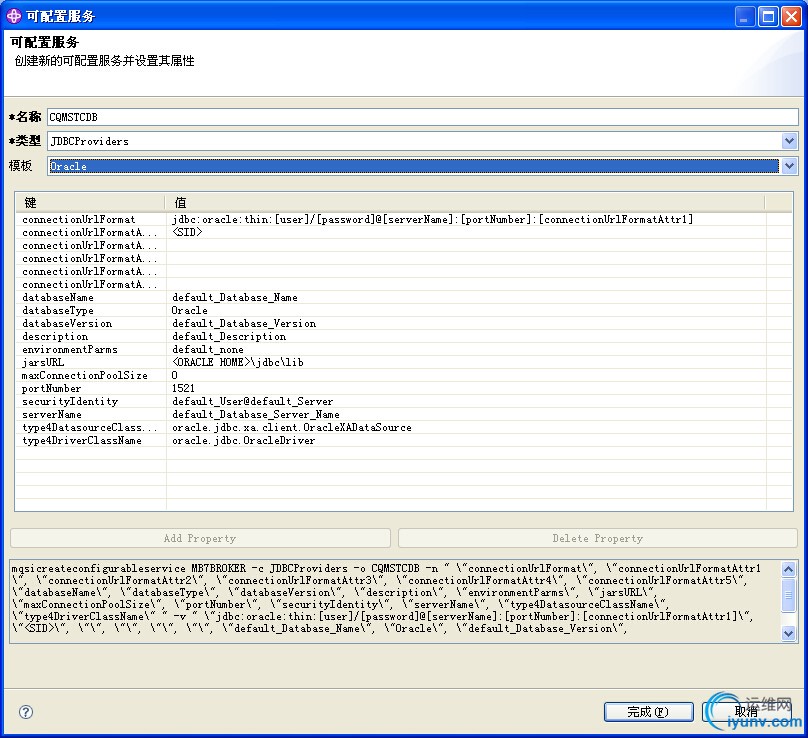Click the <SID> value cell
The image size is (808, 738).
pyautogui.click(x=187, y=232)
